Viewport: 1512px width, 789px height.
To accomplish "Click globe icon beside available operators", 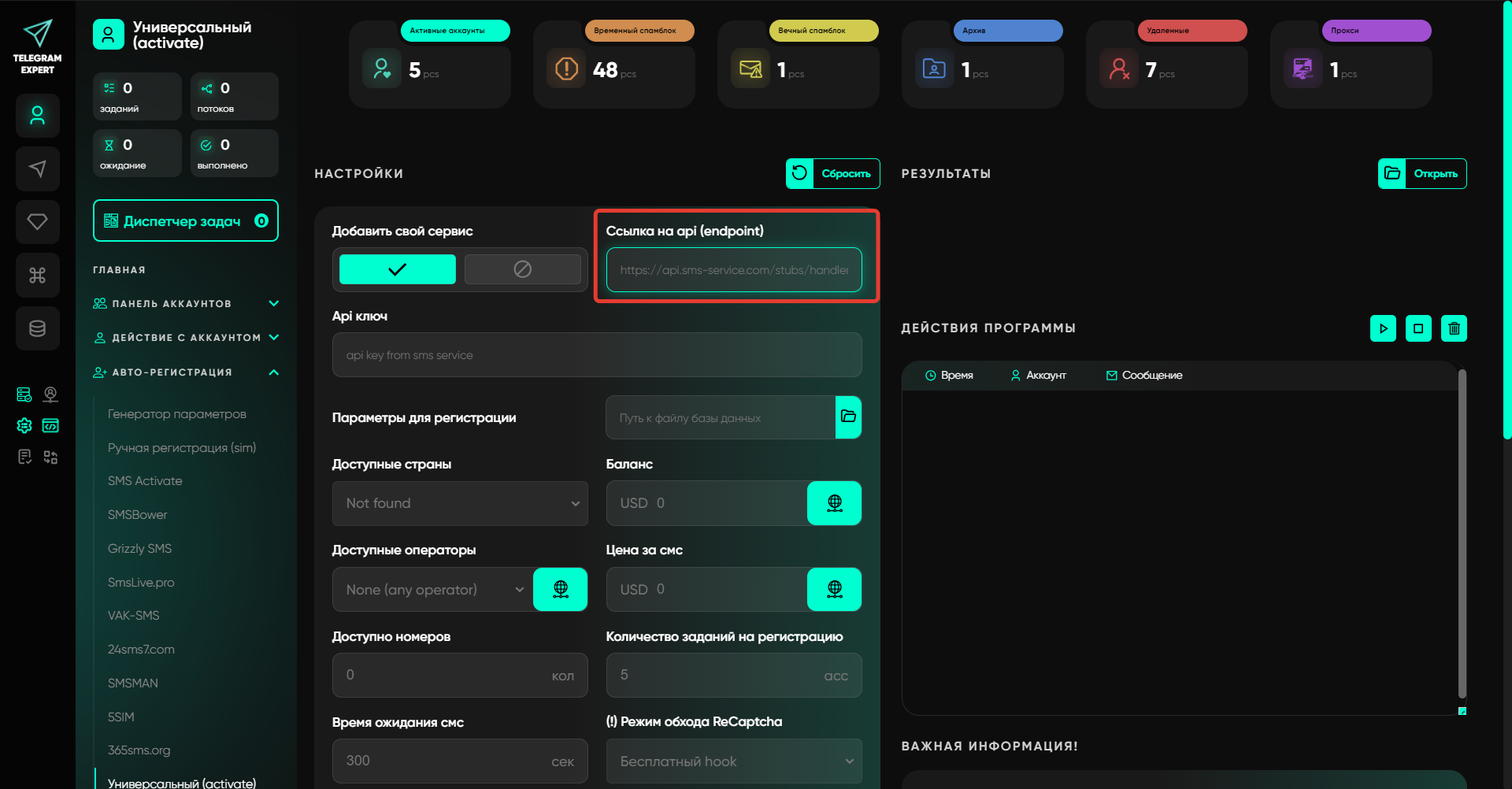I will (560, 589).
